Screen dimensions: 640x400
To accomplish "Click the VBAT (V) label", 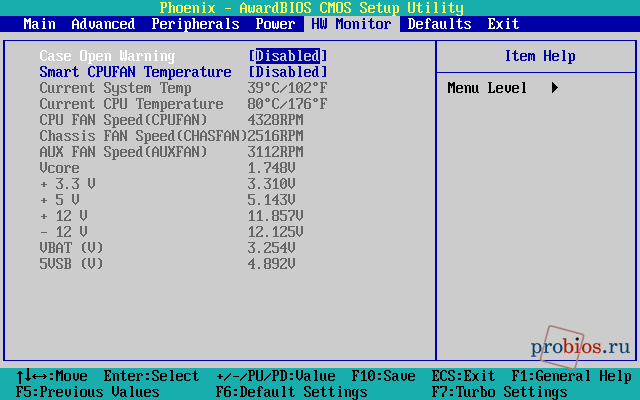I will 71,248.
